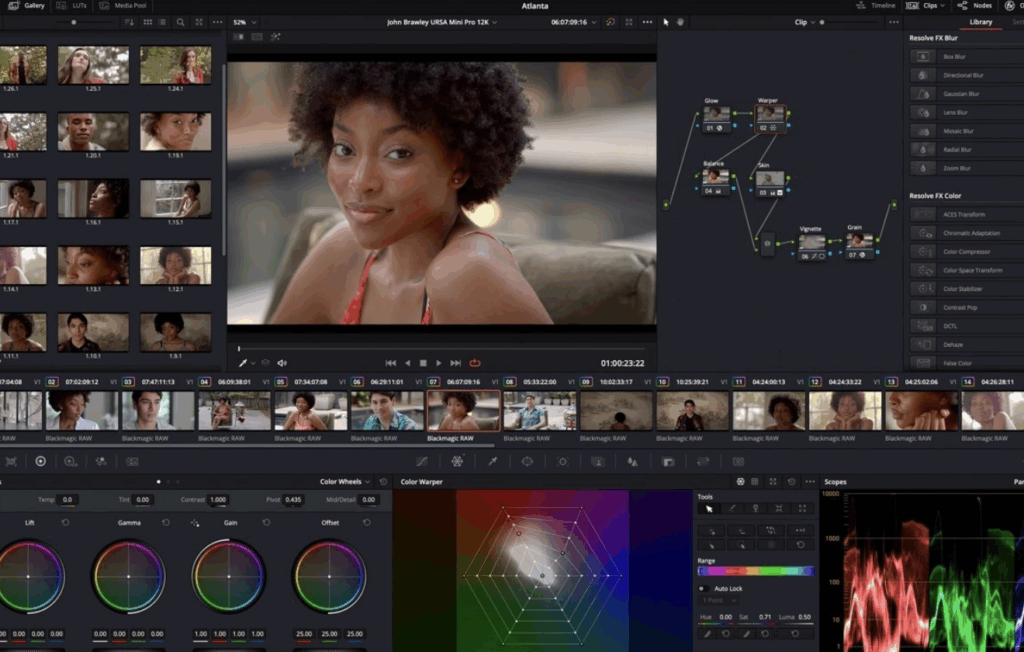The height and width of the screenshot is (652, 1024).
Task: Play the clip in reverse
Action: coord(408,363)
